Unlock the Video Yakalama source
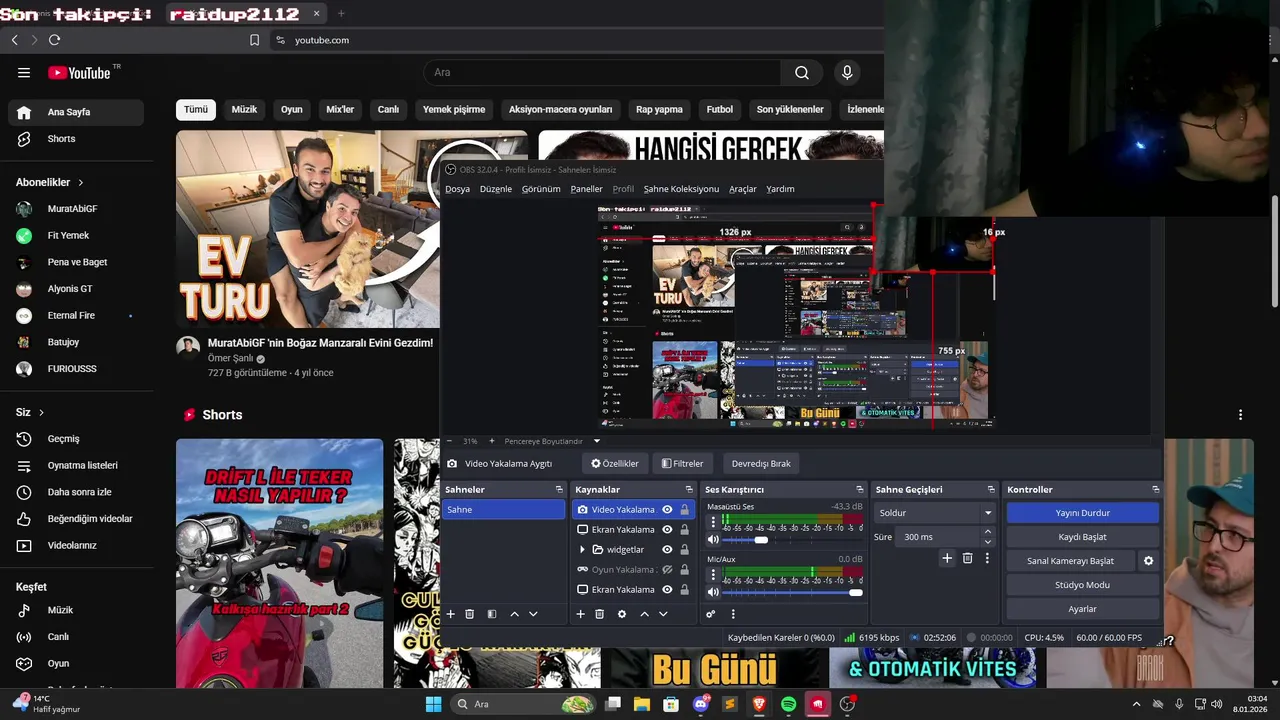This screenshot has height=720, width=1280. point(684,509)
